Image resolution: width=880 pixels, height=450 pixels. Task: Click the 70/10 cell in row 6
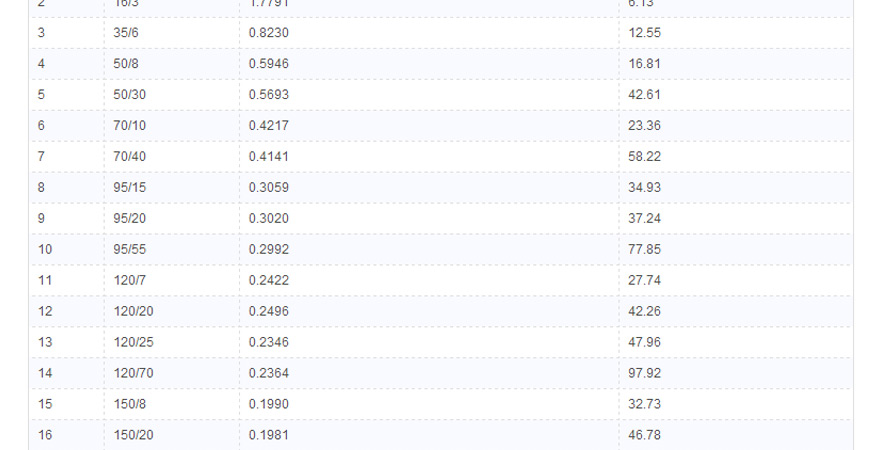(171, 125)
